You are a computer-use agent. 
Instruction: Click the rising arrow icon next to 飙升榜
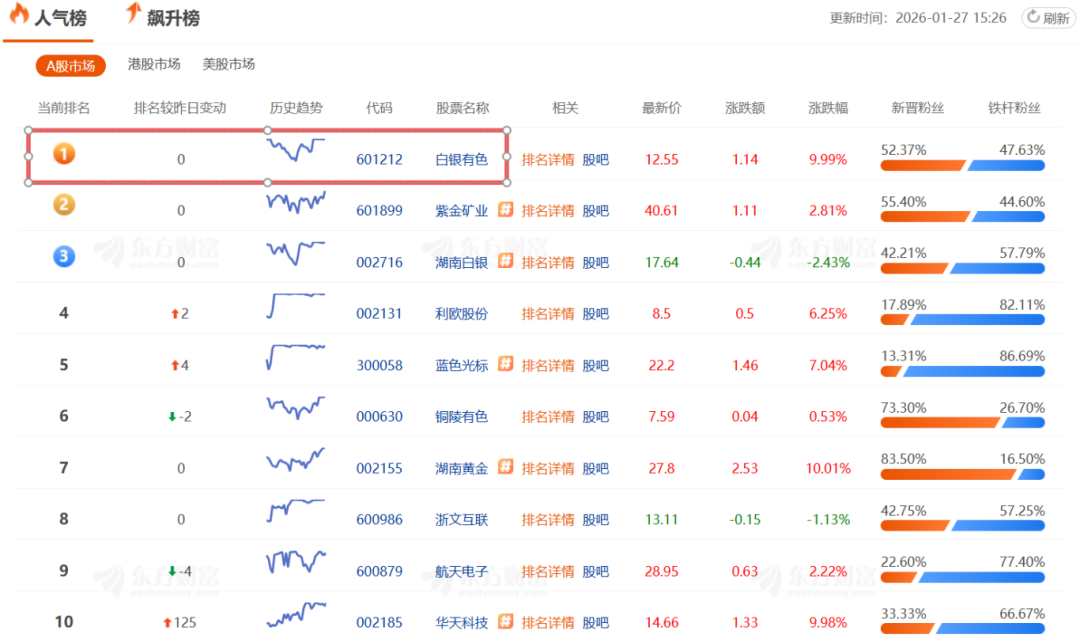pos(133,14)
